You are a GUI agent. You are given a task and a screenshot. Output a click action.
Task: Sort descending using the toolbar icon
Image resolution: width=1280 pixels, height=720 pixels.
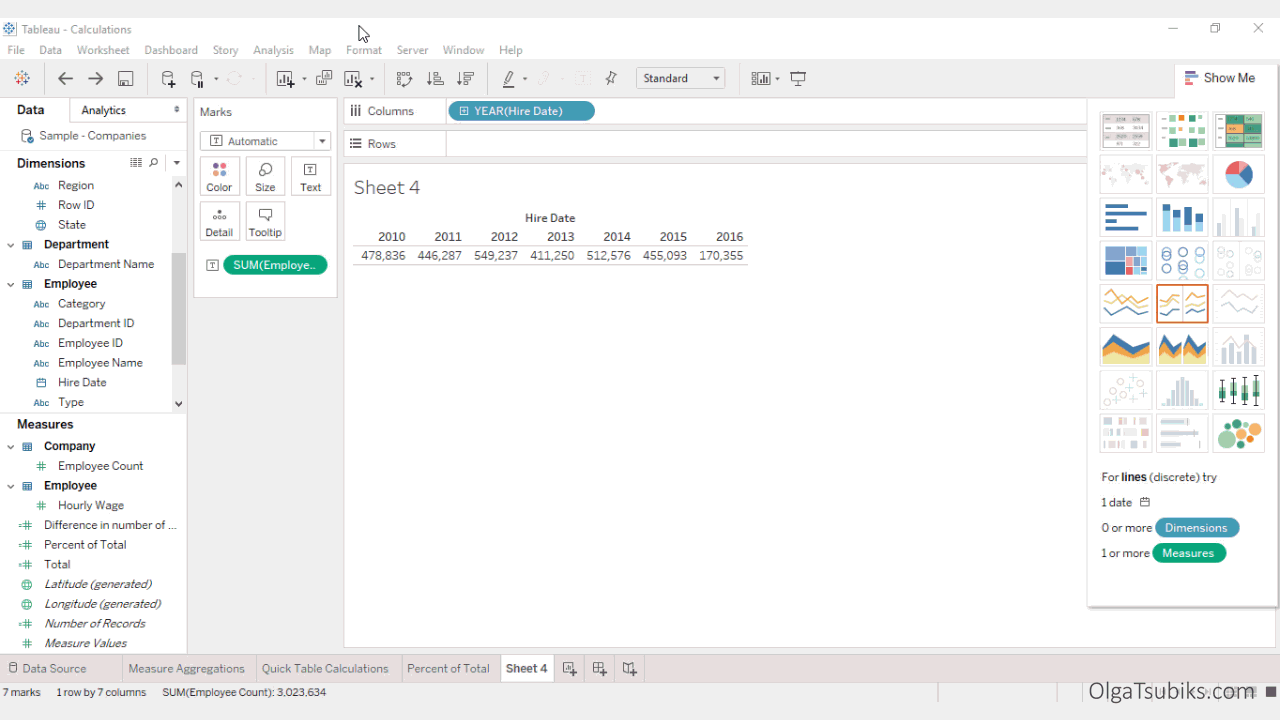coord(465,78)
